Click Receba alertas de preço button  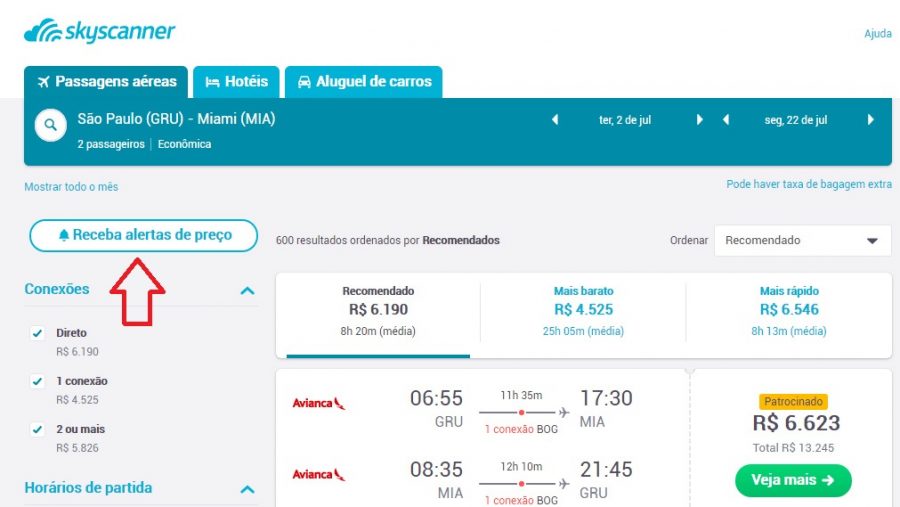click(x=143, y=235)
